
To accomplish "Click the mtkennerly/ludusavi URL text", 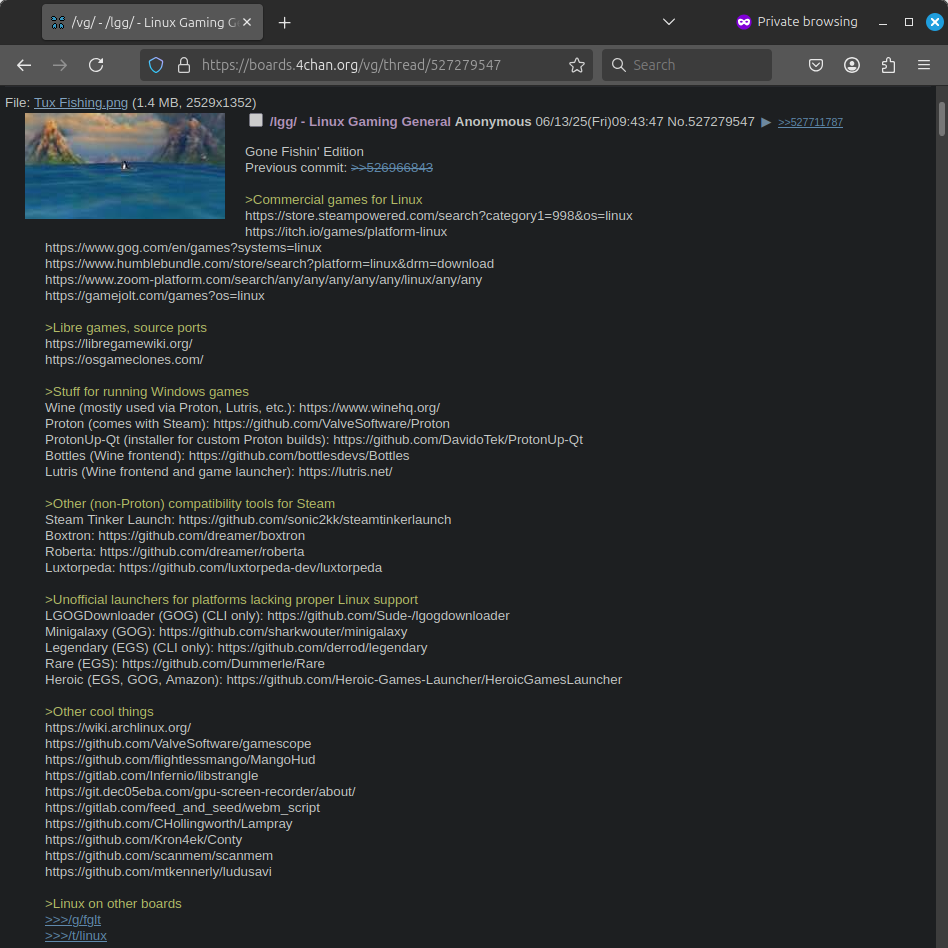I will click(158, 872).
